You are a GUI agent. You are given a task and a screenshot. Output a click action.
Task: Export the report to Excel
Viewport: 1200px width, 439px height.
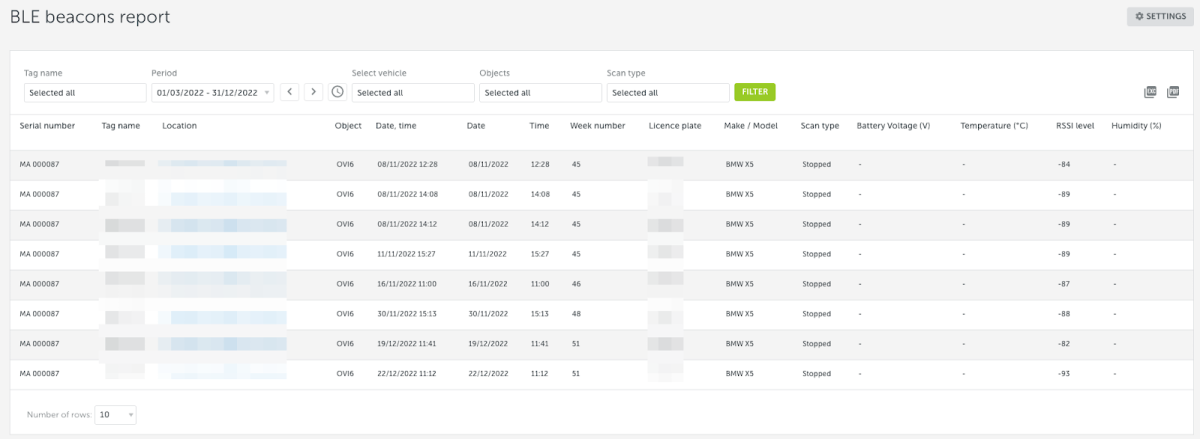point(1151,92)
